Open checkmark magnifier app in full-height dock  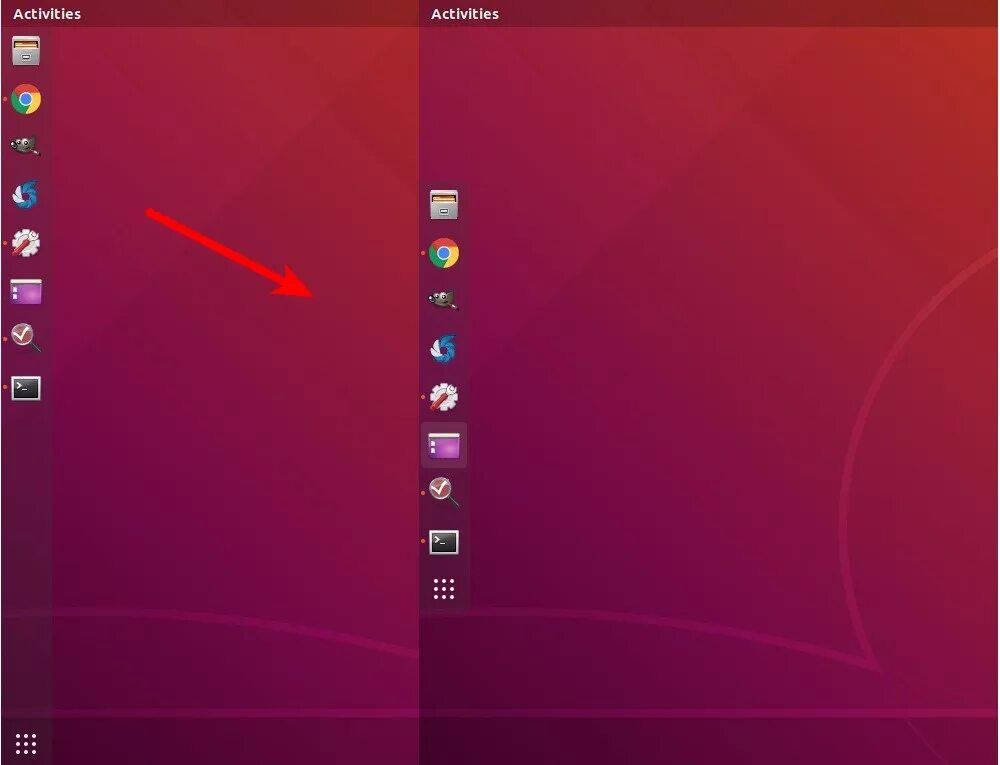pyautogui.click(x=26, y=338)
